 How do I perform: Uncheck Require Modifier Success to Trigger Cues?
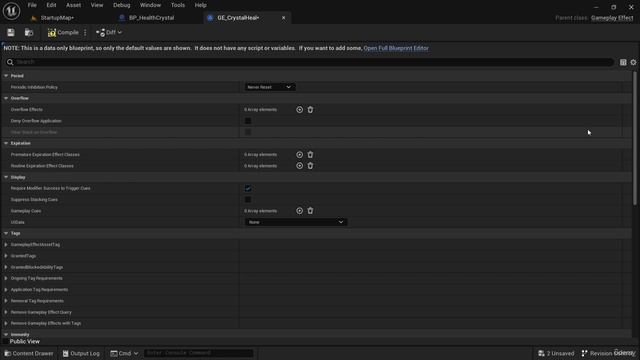click(x=248, y=188)
